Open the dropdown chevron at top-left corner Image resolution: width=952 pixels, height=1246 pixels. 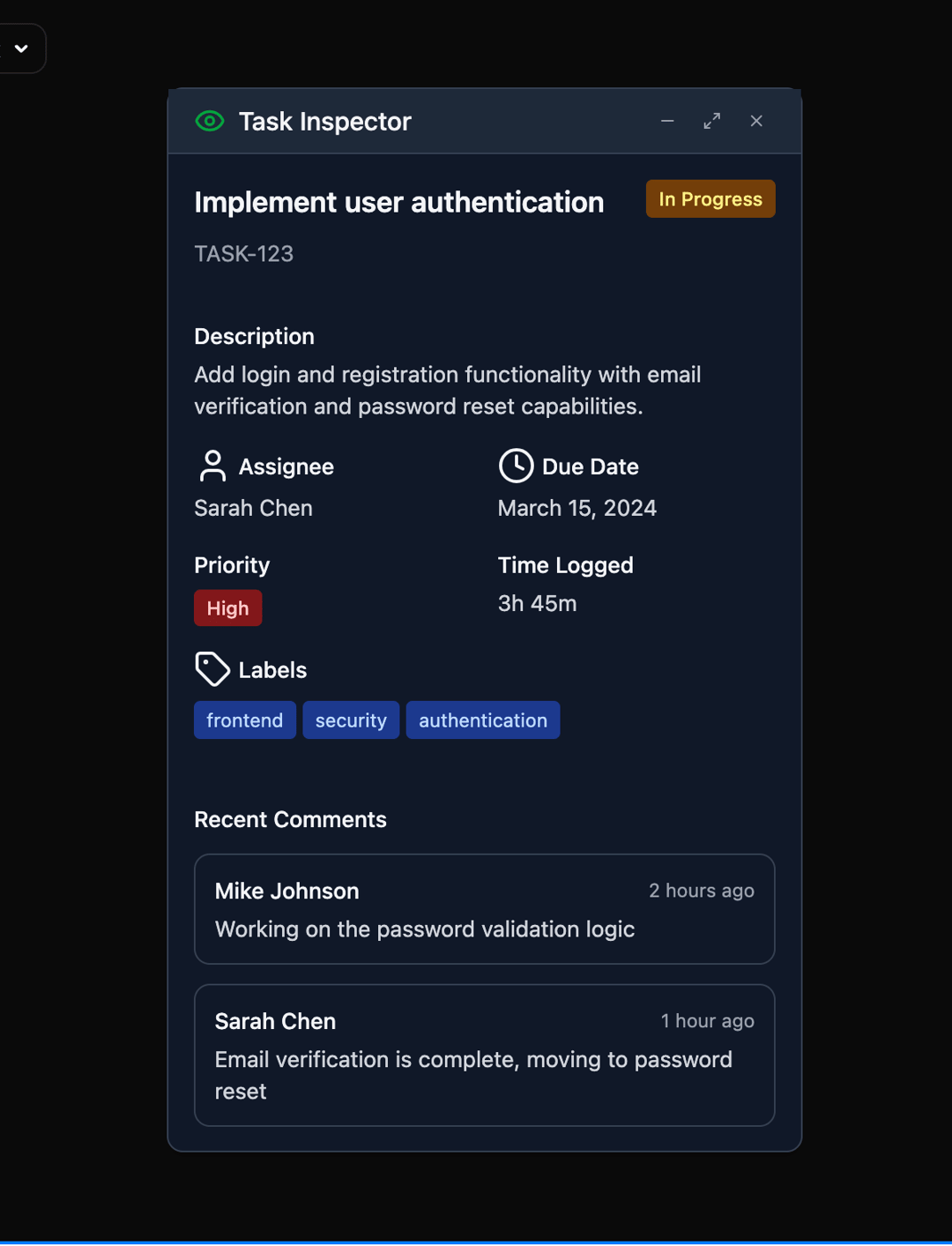(21, 48)
